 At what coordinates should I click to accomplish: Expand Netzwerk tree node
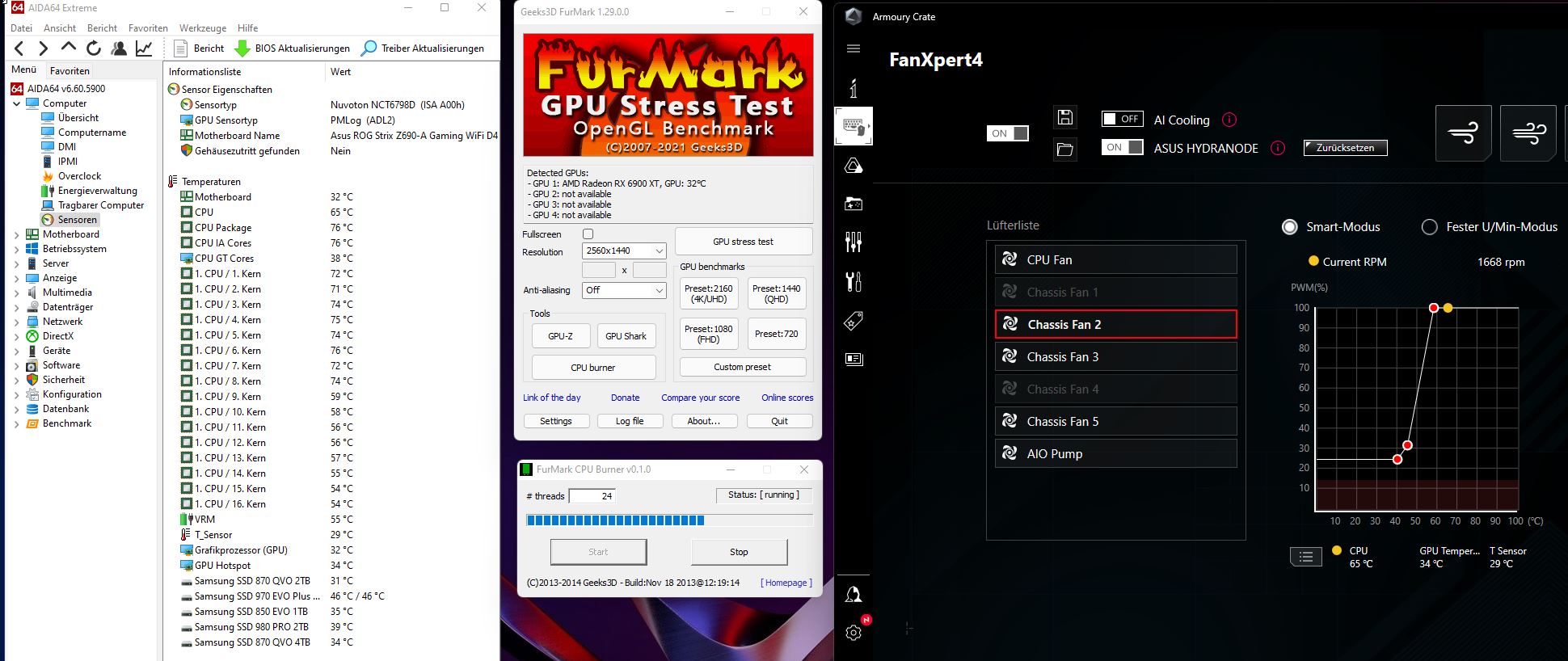click(17, 322)
